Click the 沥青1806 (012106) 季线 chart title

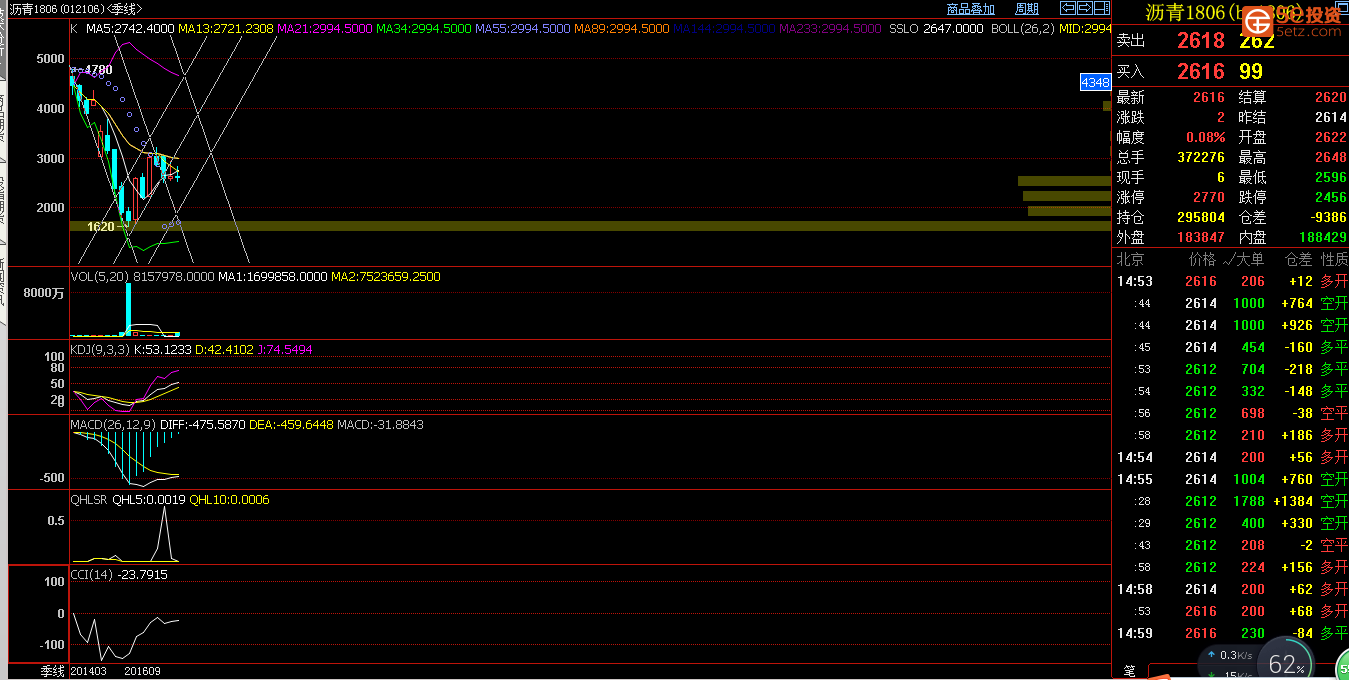tap(78, 9)
